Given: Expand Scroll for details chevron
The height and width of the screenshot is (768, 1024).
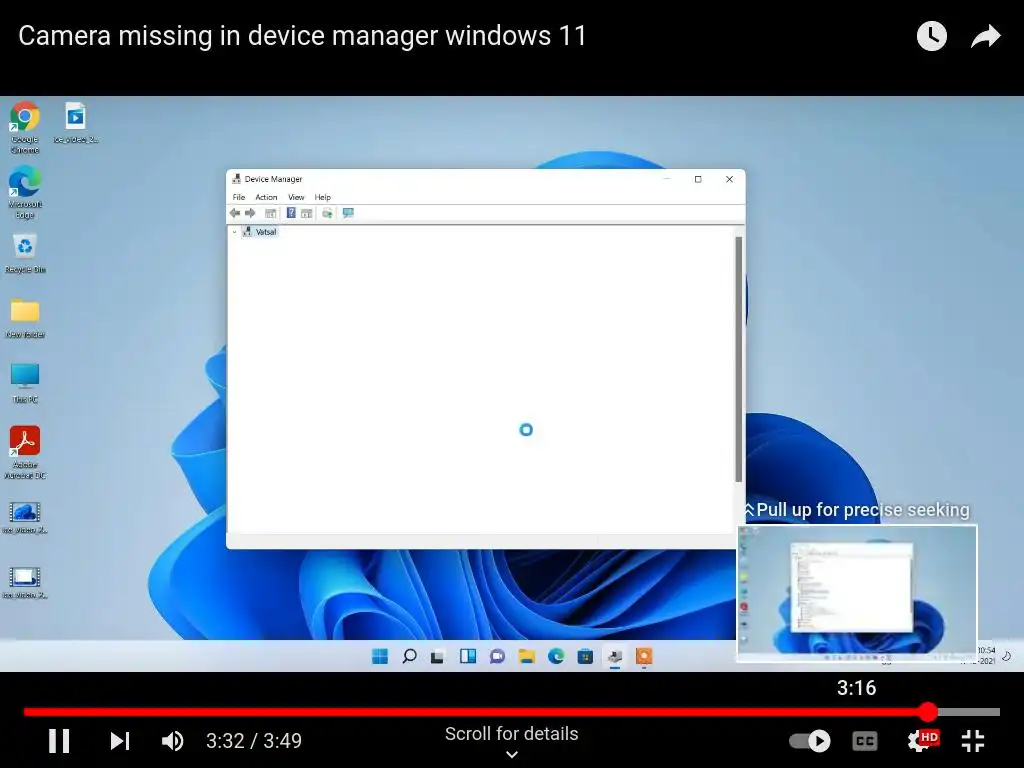Looking at the screenshot, I should (512, 754).
